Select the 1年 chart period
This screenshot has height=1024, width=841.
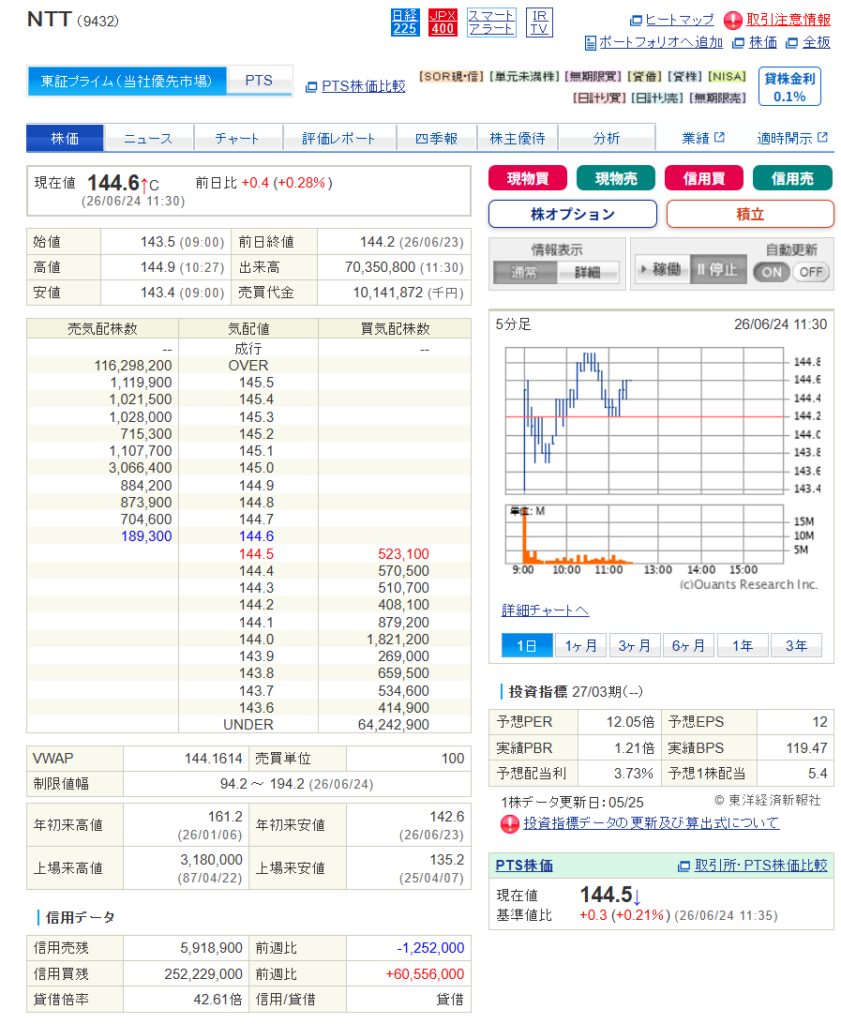(742, 646)
